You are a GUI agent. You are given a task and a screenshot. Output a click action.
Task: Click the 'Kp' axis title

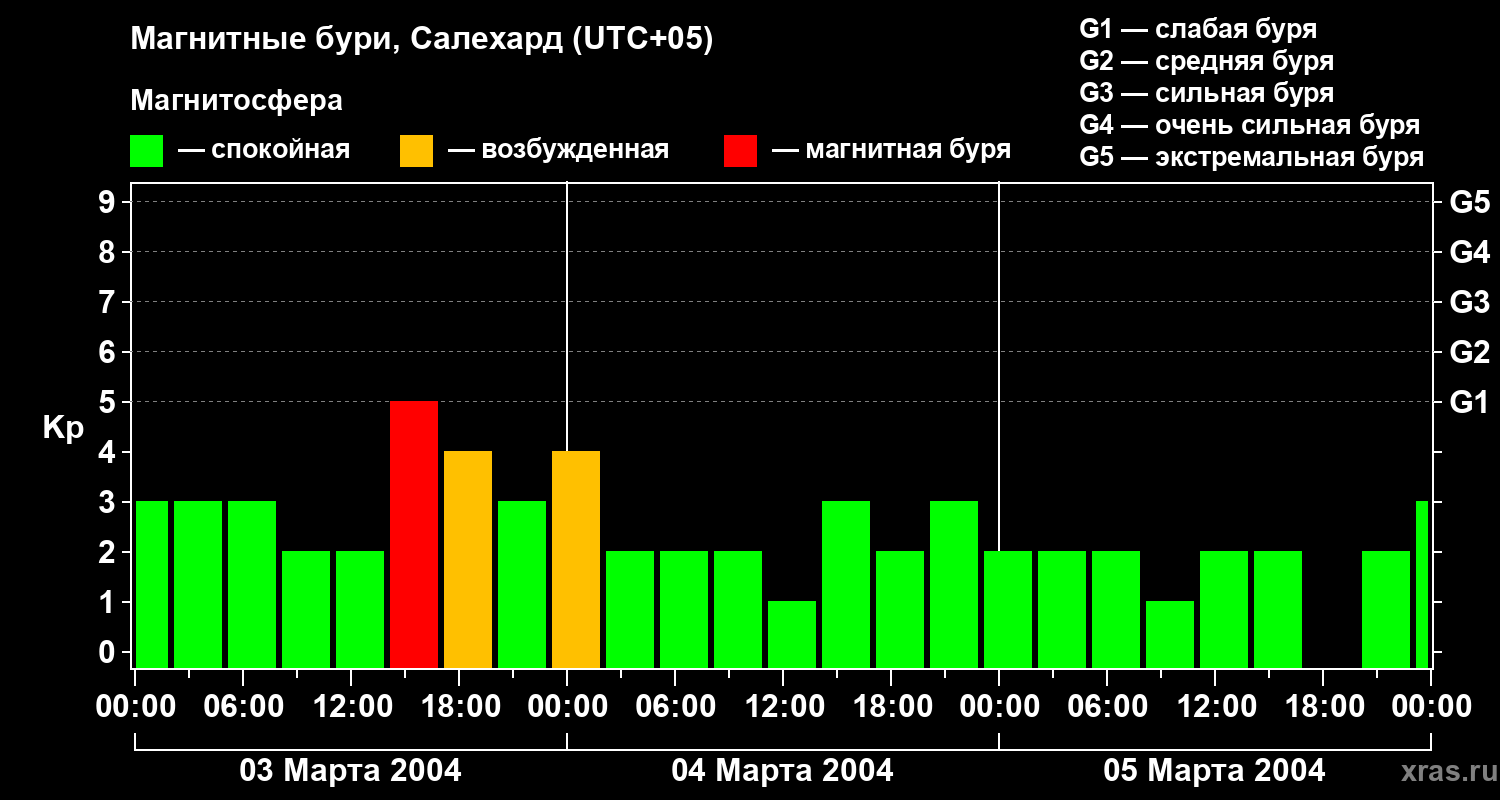click(x=63, y=428)
